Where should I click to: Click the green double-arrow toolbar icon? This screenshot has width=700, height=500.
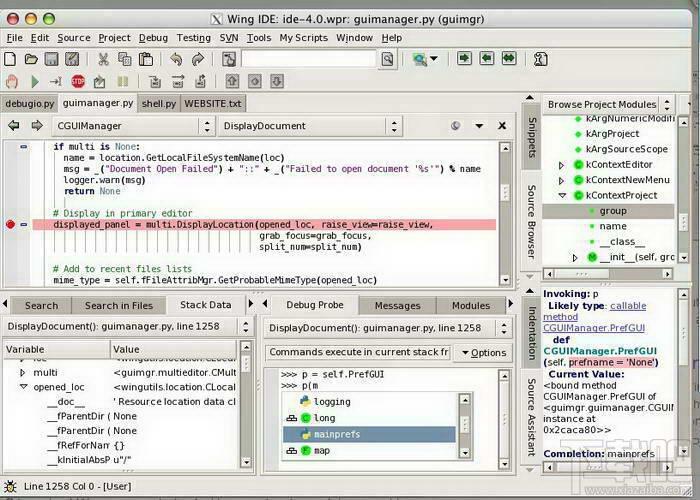(x=509, y=58)
